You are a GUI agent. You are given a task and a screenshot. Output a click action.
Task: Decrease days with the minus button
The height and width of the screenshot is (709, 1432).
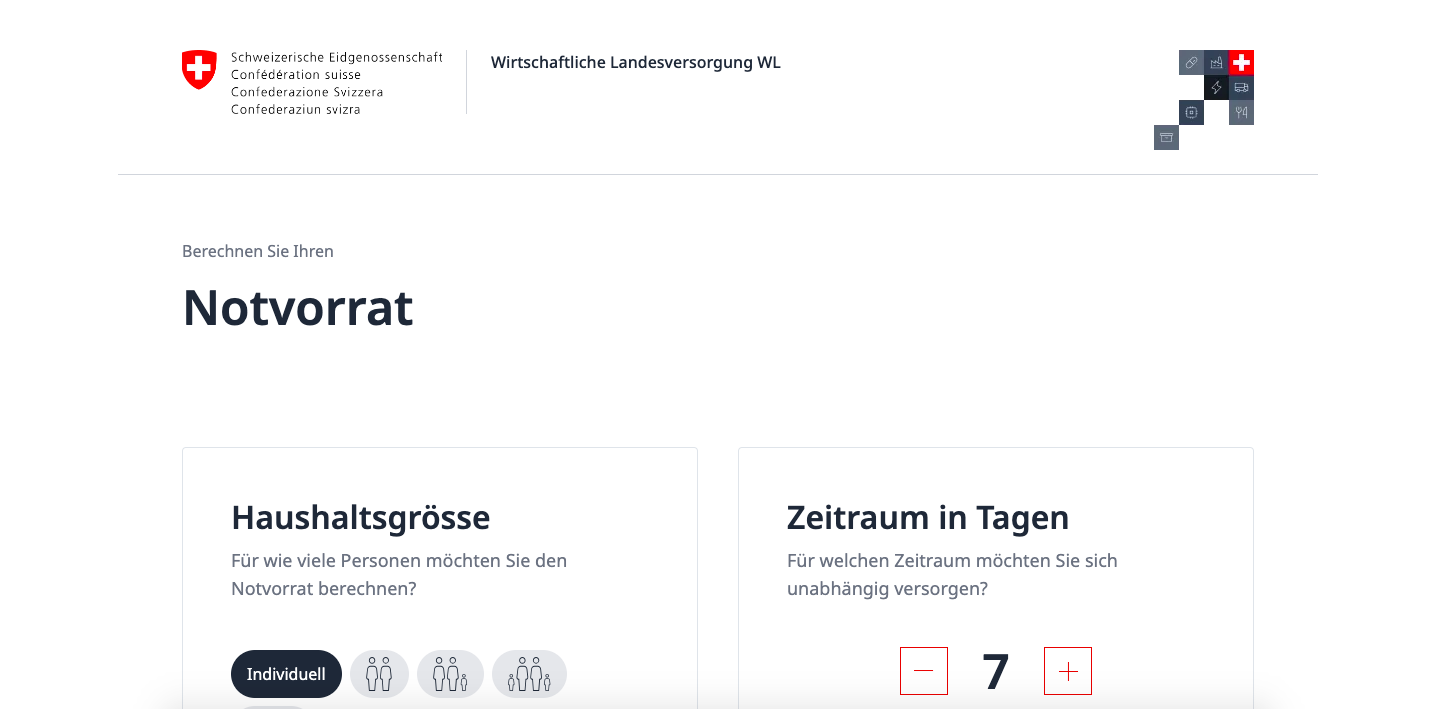(924, 671)
